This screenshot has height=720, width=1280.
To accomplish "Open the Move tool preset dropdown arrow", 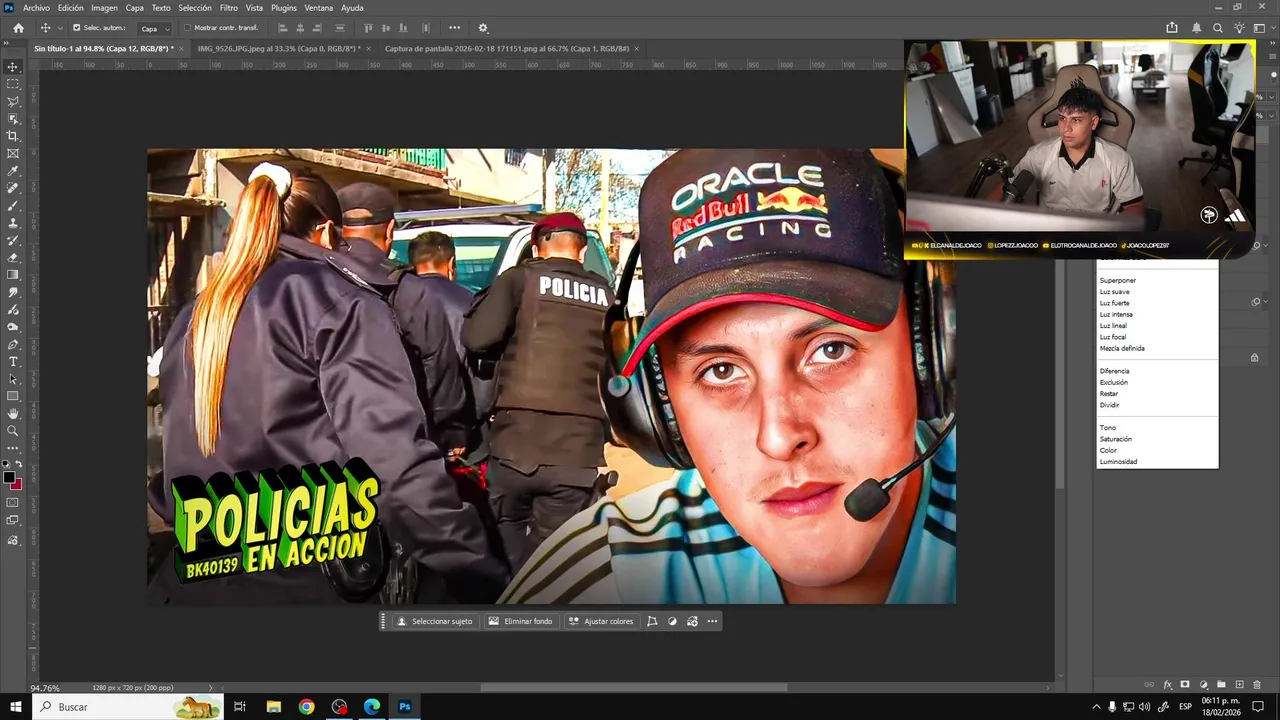I will (x=60, y=28).
